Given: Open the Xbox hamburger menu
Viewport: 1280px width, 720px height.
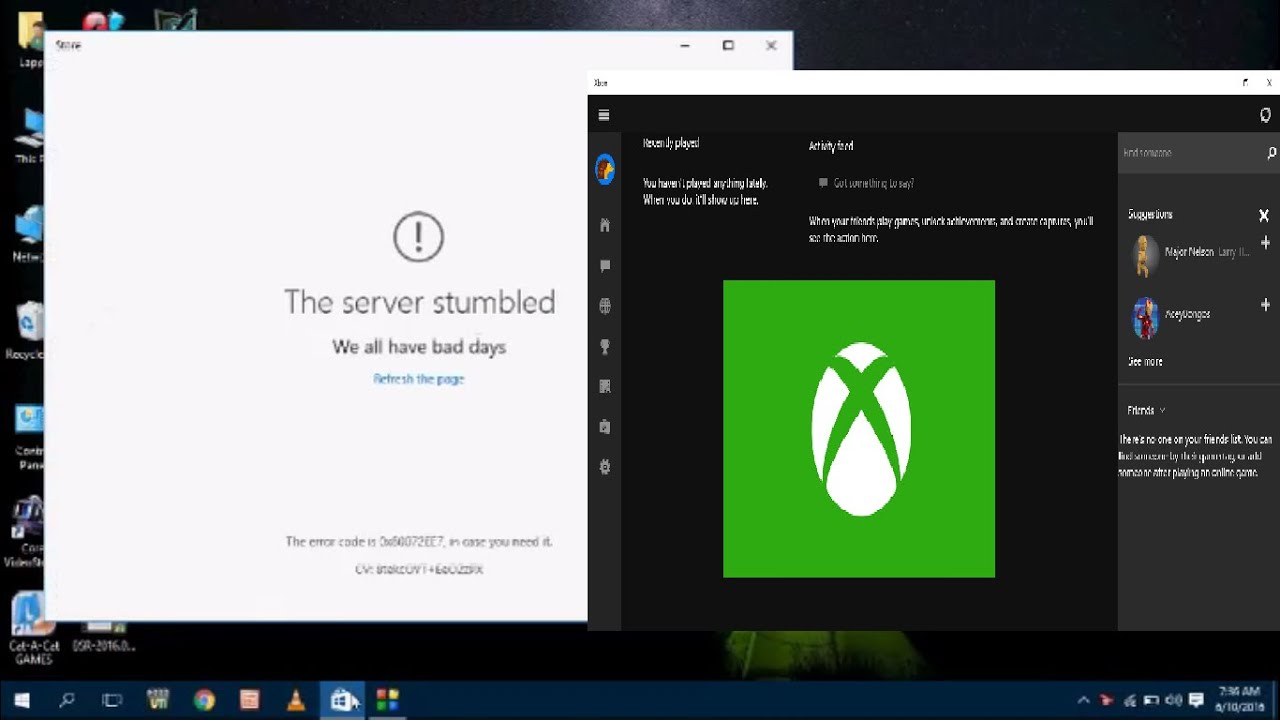Looking at the screenshot, I should coord(604,115).
